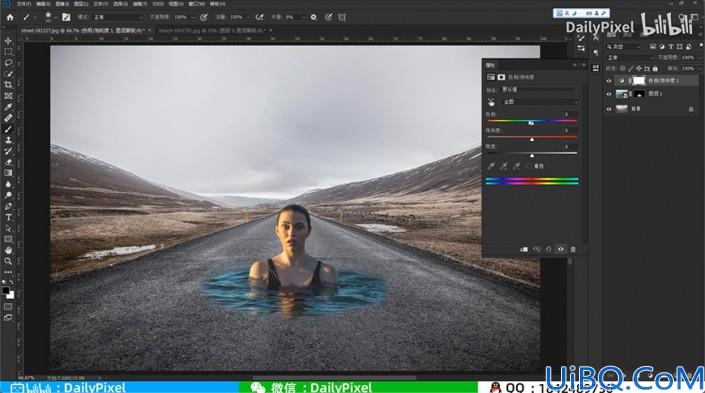Select the Blur tool
The image size is (705, 393).
point(8,184)
